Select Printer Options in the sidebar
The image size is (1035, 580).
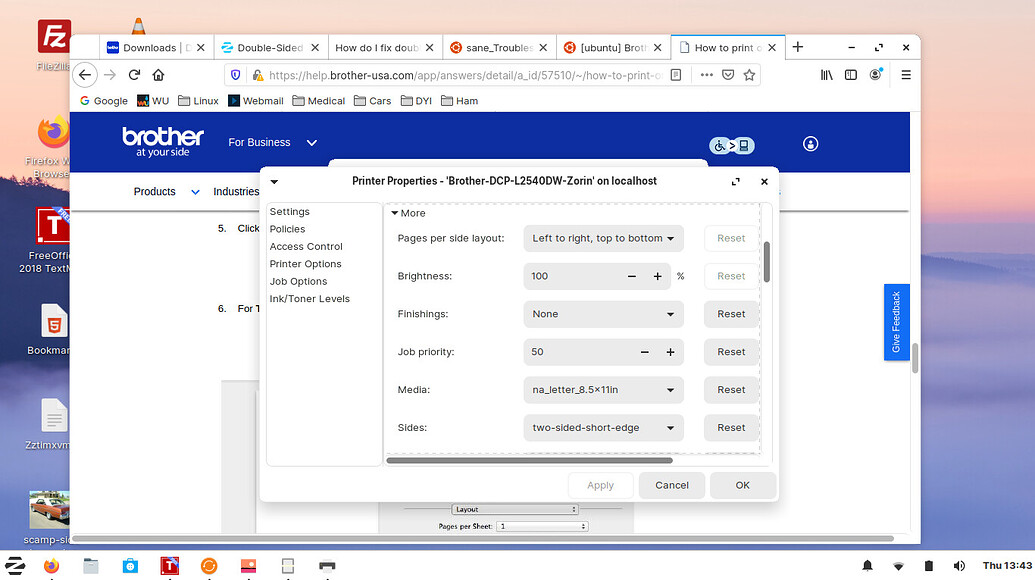click(305, 264)
